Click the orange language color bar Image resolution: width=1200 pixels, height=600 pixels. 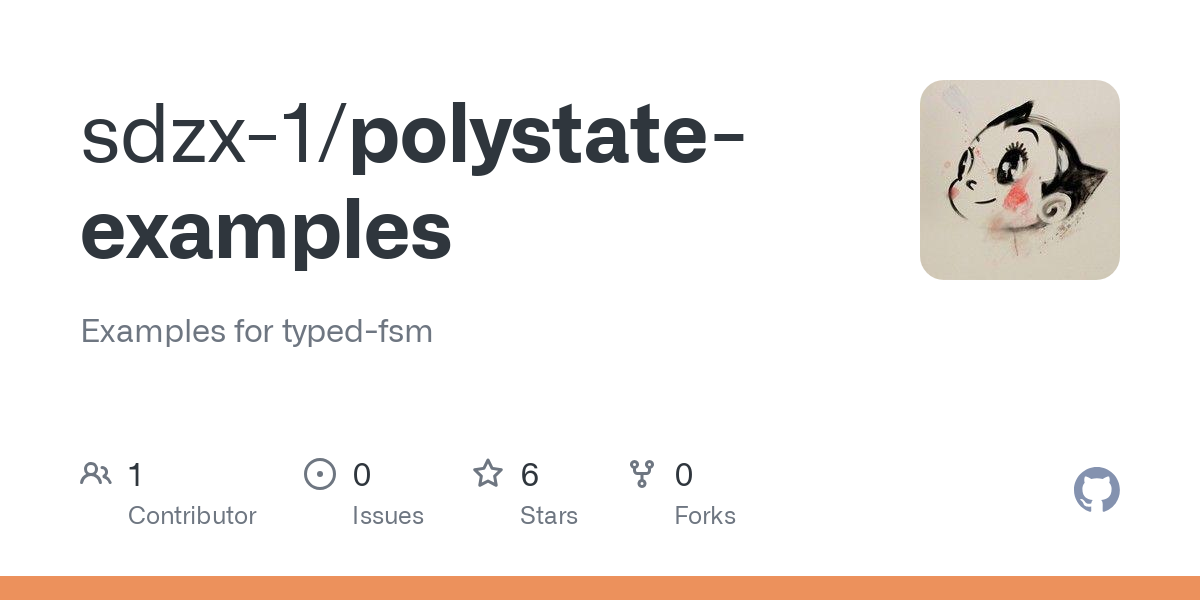(600, 588)
